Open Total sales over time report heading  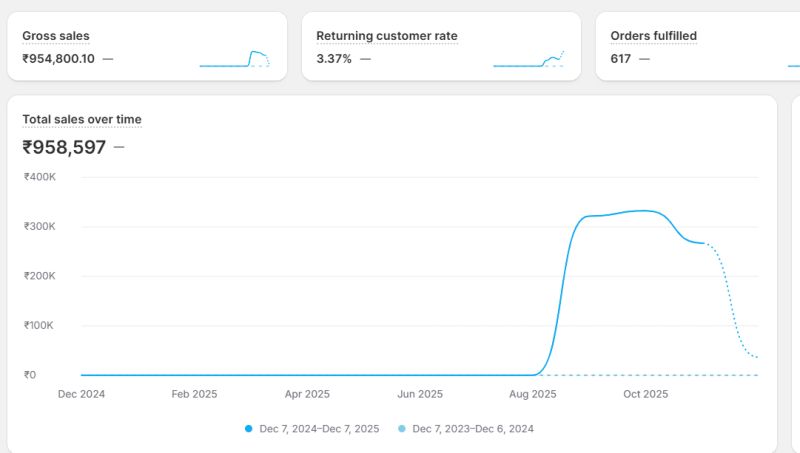82,120
